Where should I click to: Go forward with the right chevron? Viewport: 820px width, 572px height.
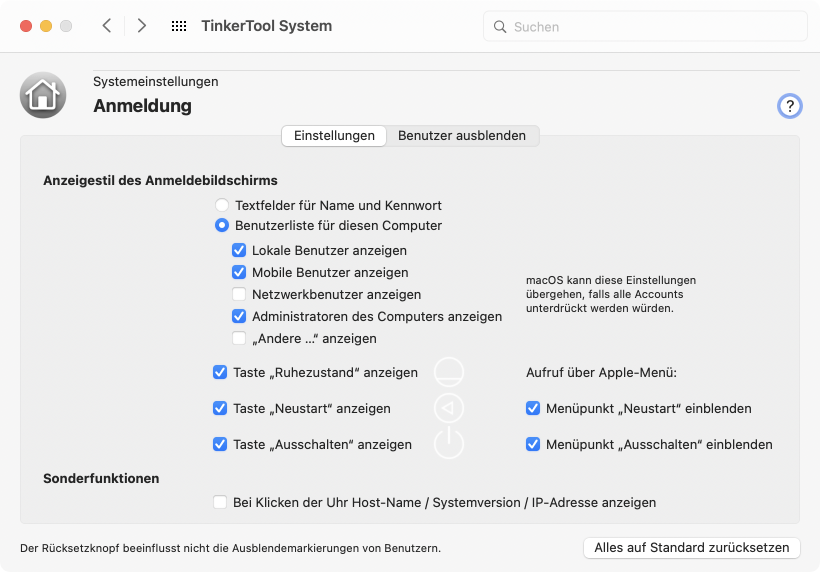tap(141, 26)
